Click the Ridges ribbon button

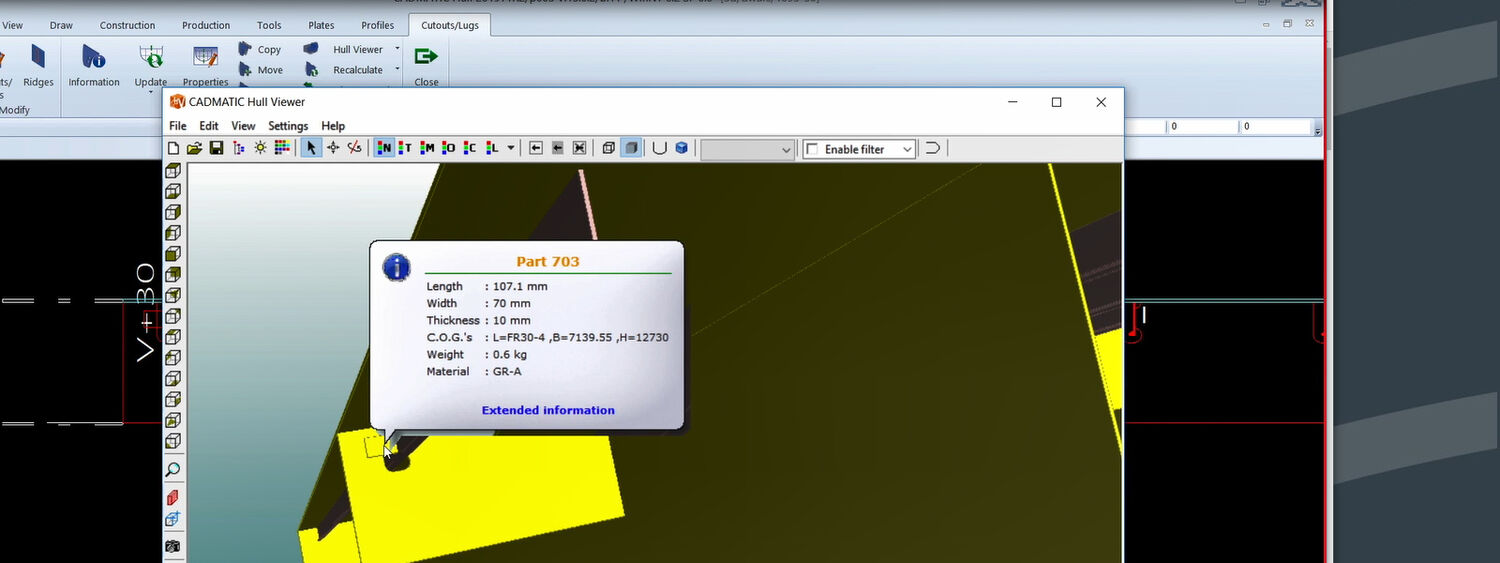tap(38, 65)
